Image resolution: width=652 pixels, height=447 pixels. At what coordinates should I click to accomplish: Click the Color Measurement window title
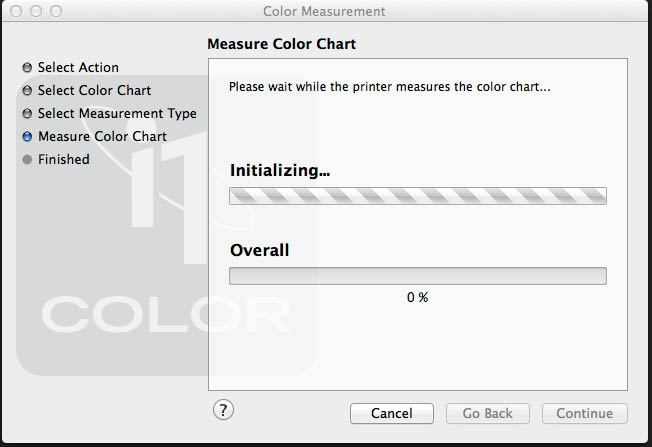324,11
